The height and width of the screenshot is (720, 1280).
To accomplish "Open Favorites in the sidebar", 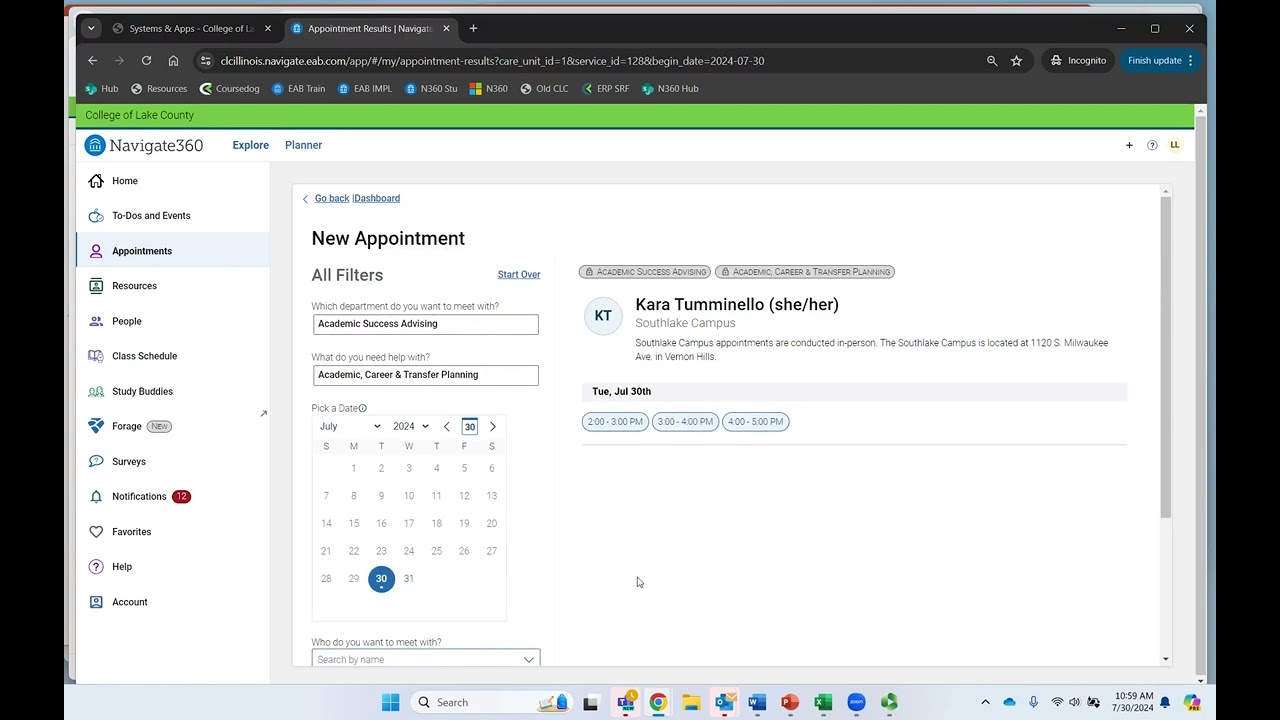I will [131, 532].
